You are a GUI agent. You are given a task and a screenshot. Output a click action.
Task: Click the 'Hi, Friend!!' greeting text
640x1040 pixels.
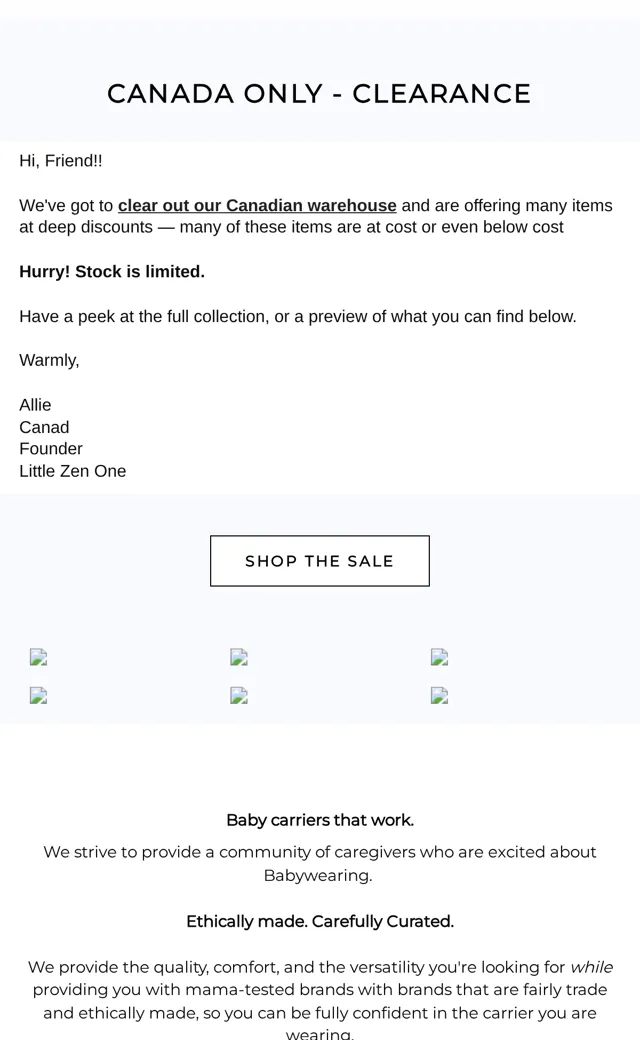[x=60, y=161]
